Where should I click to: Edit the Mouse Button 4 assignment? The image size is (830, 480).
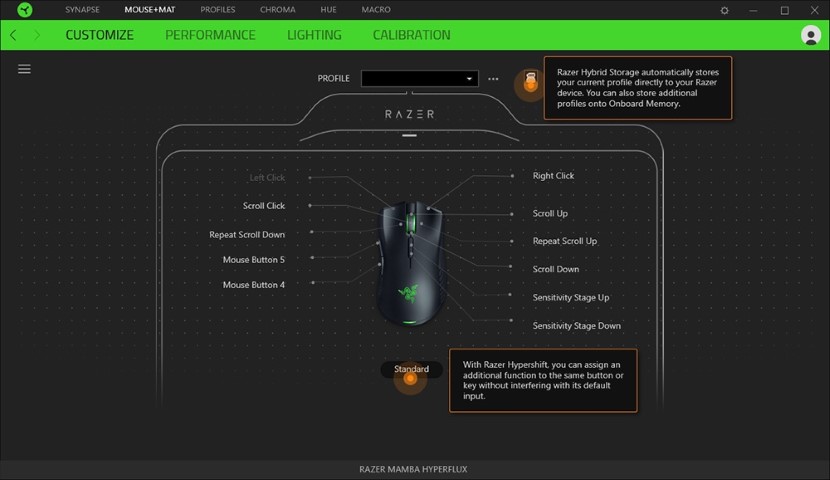point(254,285)
